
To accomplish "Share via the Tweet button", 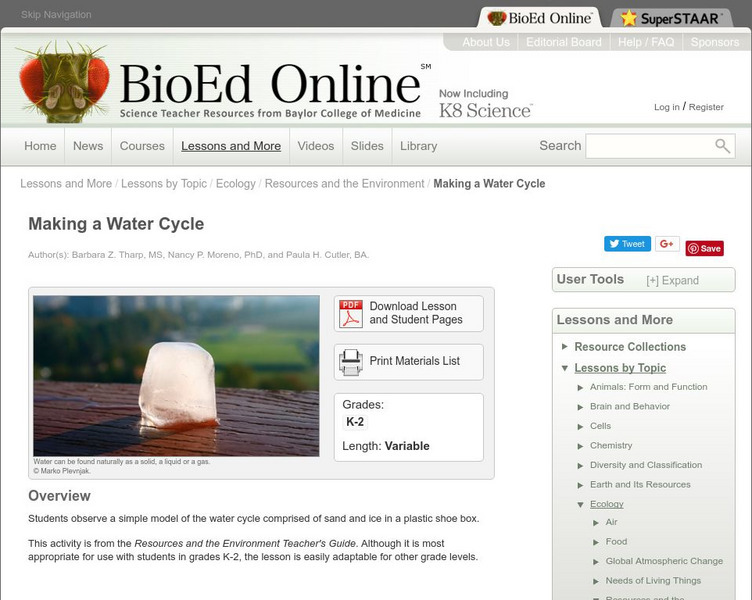I will point(627,244).
